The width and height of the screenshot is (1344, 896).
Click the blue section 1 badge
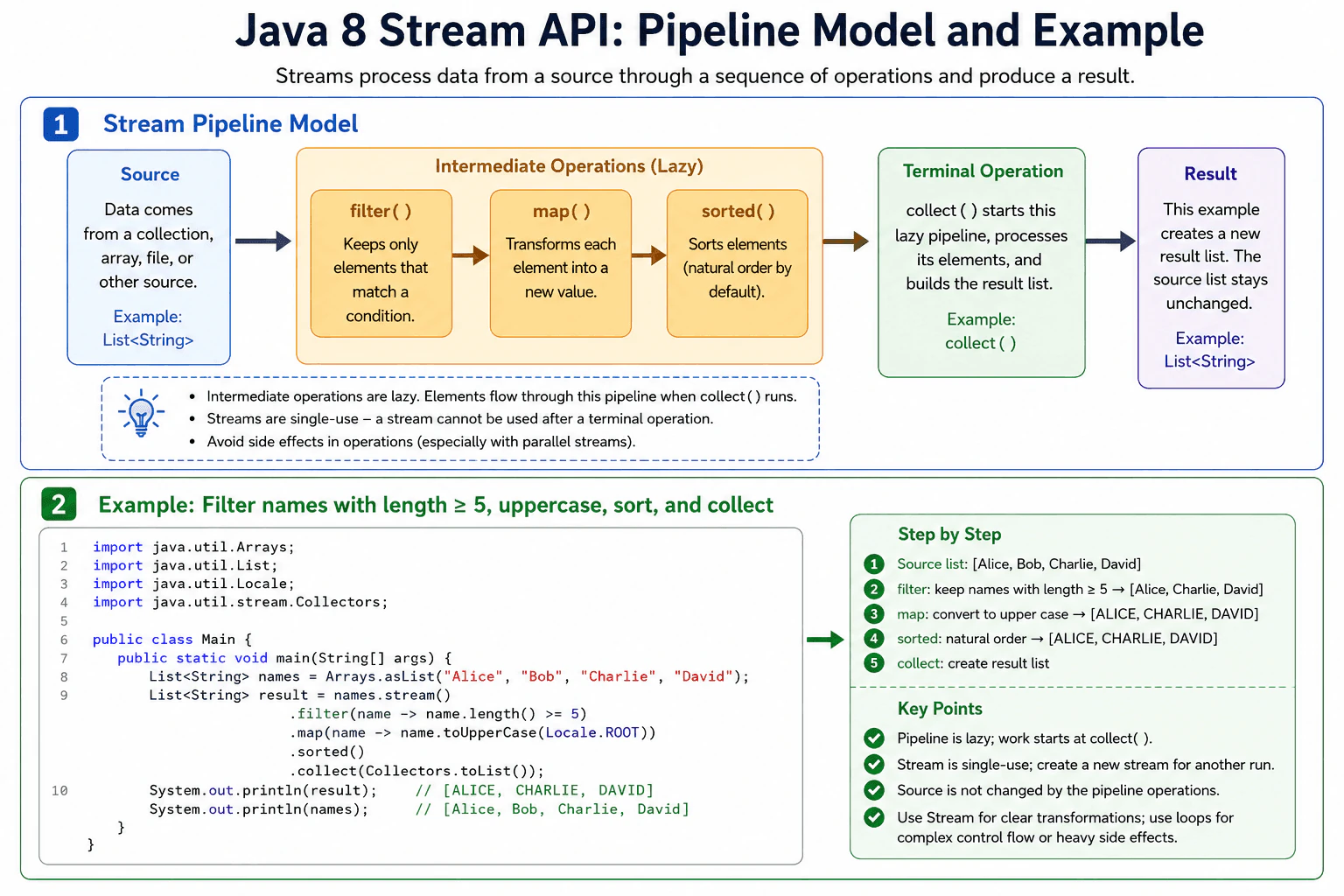61,124
